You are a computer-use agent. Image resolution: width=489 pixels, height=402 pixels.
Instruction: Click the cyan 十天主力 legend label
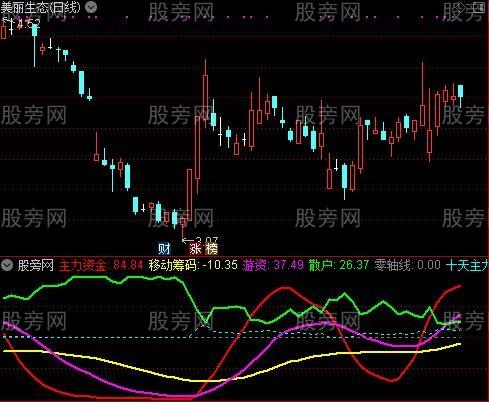click(x=467, y=265)
